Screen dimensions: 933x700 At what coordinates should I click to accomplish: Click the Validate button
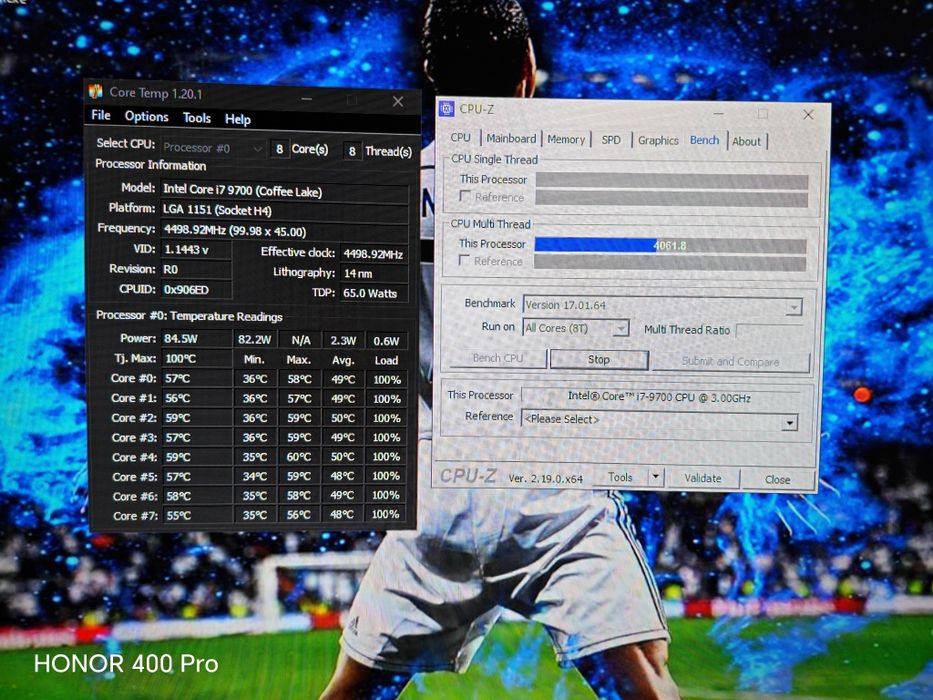pos(703,478)
